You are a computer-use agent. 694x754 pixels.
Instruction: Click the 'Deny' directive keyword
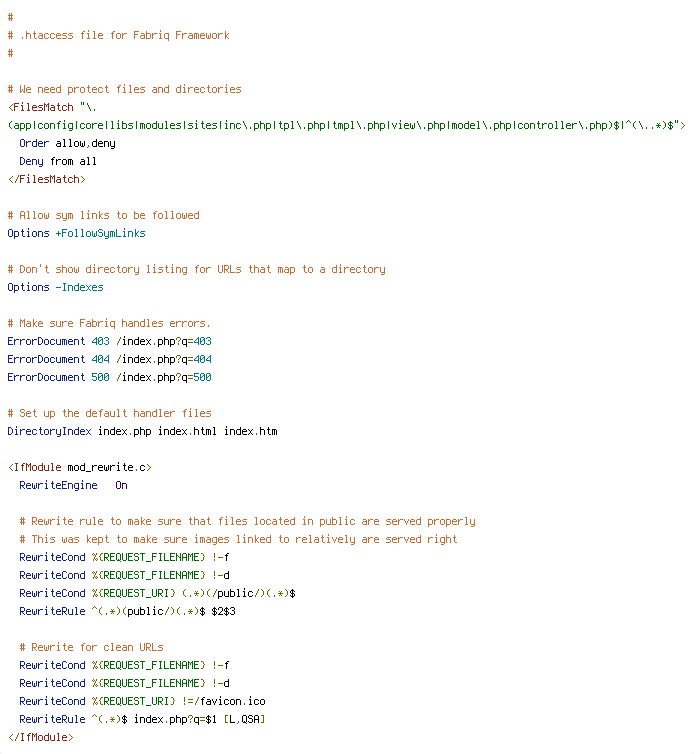pos(31,161)
